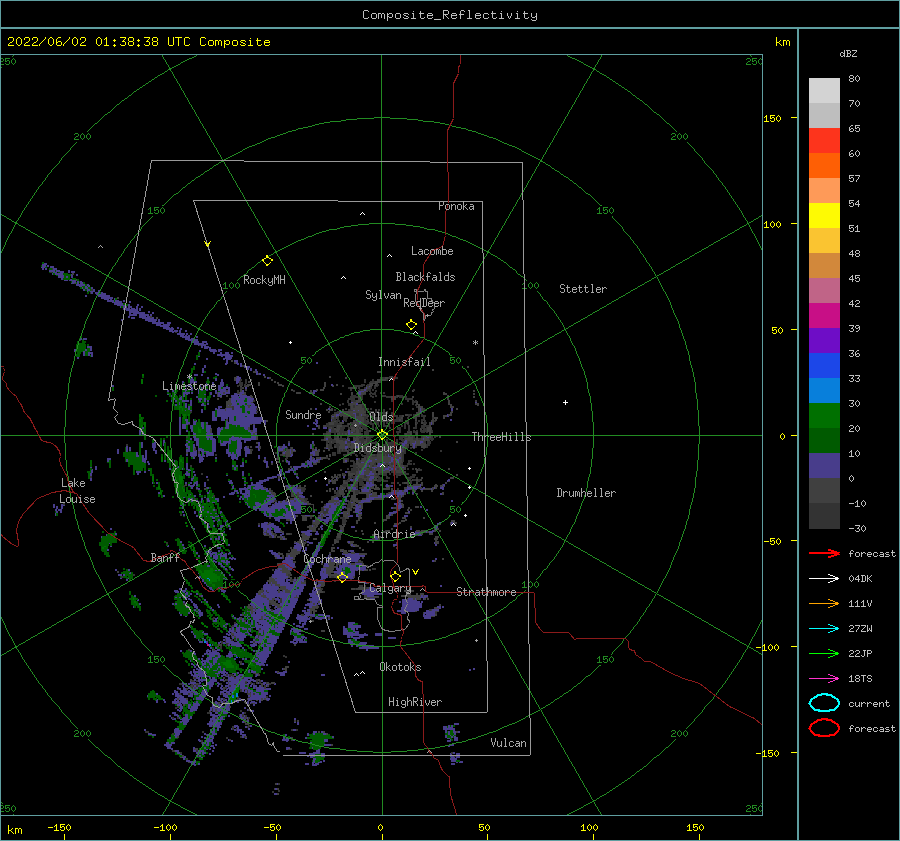The width and height of the screenshot is (900, 841).
Task: Click the red forecast arrow in legend
Action: [x=824, y=553]
